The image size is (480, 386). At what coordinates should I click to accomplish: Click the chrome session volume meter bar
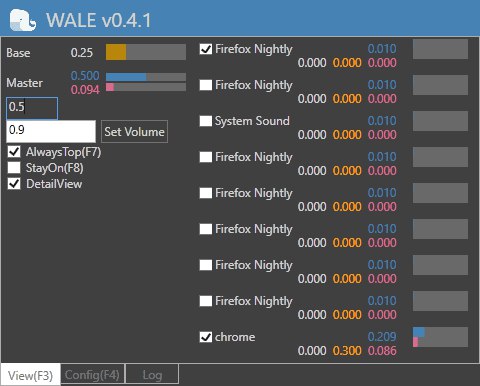(440, 337)
